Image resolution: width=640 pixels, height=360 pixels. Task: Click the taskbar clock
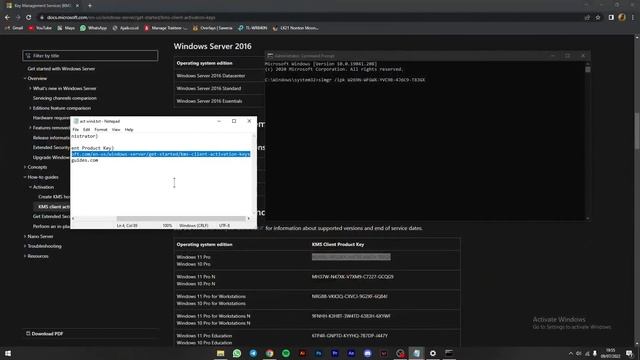(x=611, y=353)
